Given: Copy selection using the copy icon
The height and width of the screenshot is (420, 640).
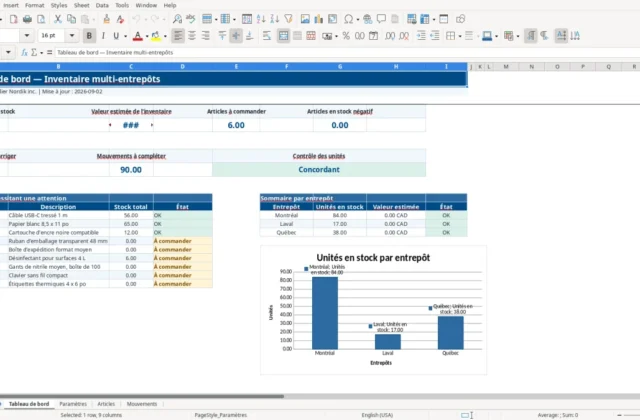Looking at the screenshot, I should (71, 19).
